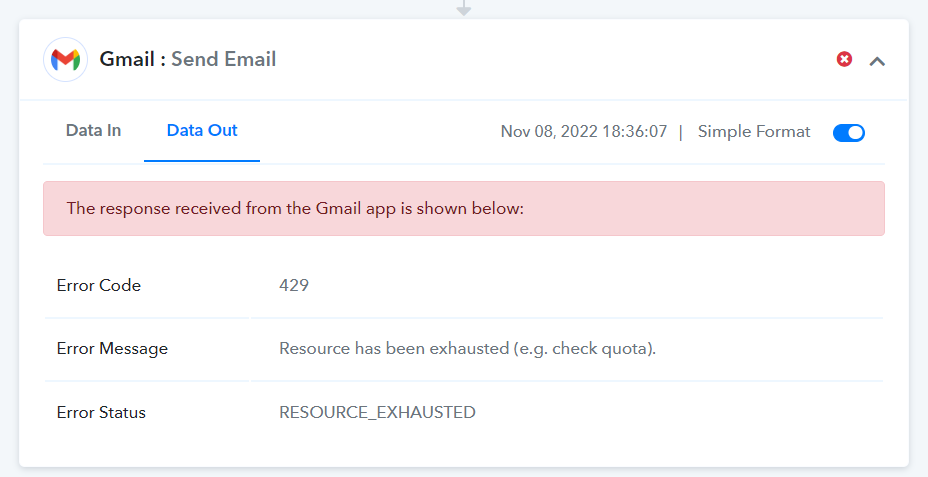928x477 pixels.
Task: Click the Send Email action name text
Action: [224, 59]
